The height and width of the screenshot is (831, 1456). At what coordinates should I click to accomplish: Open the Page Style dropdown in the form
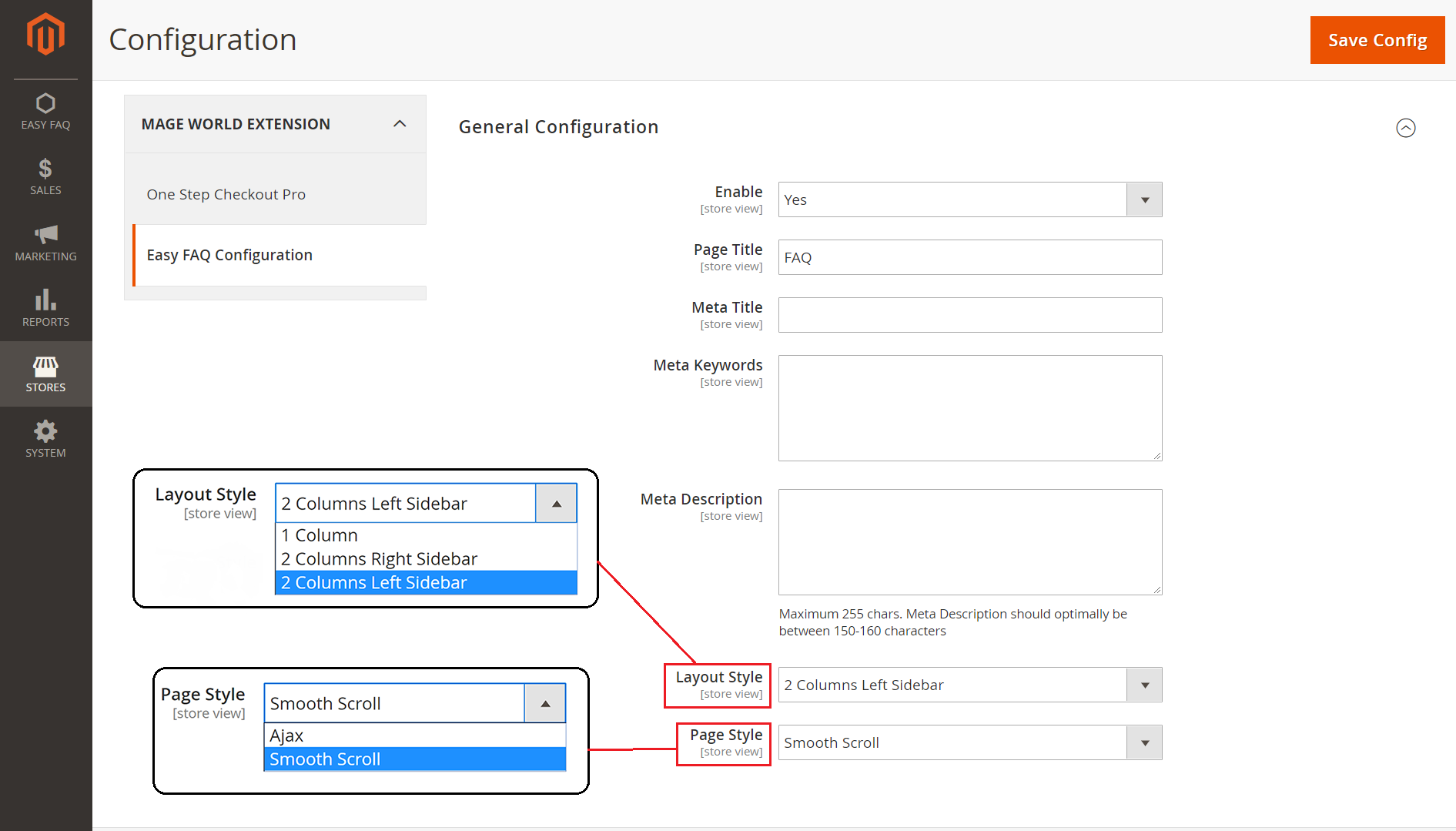pos(970,742)
